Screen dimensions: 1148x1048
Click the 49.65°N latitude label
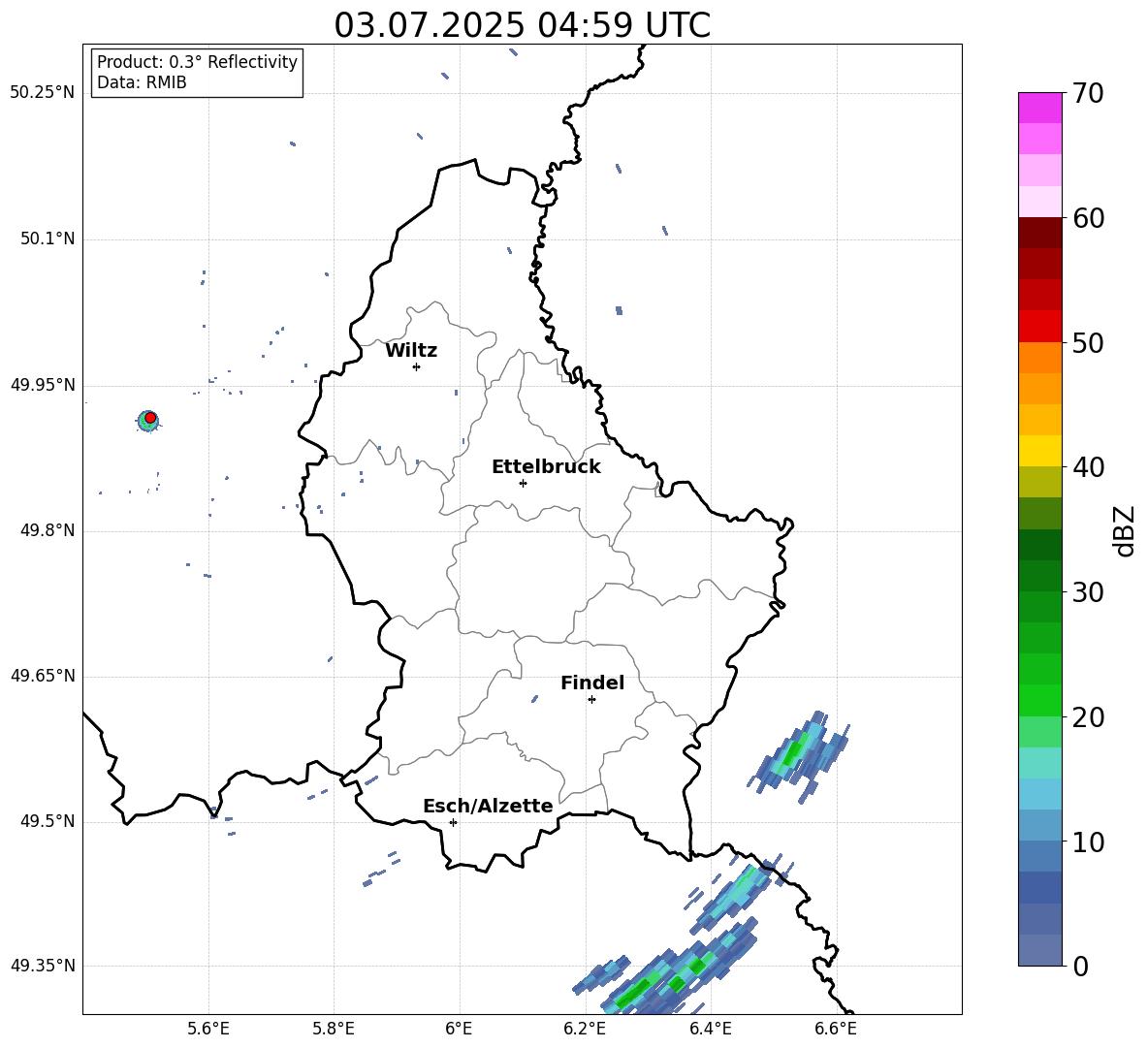(43, 676)
